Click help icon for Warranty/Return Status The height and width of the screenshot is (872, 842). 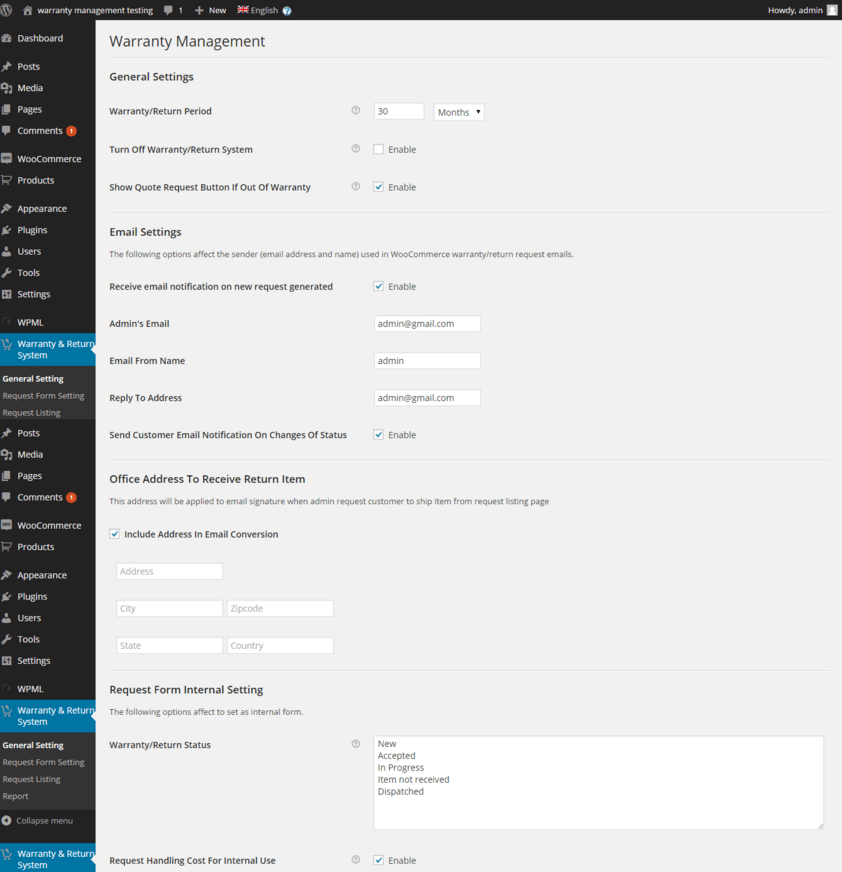(356, 744)
